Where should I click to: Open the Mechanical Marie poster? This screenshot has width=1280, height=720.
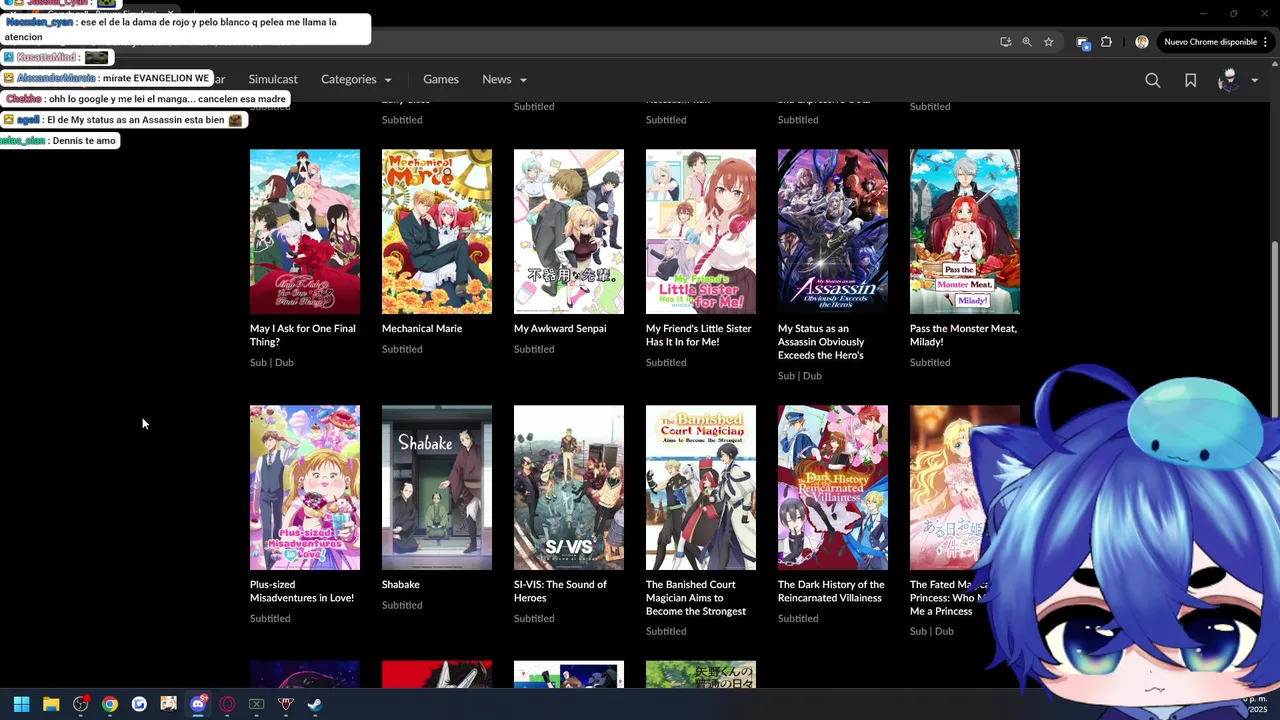tap(437, 232)
